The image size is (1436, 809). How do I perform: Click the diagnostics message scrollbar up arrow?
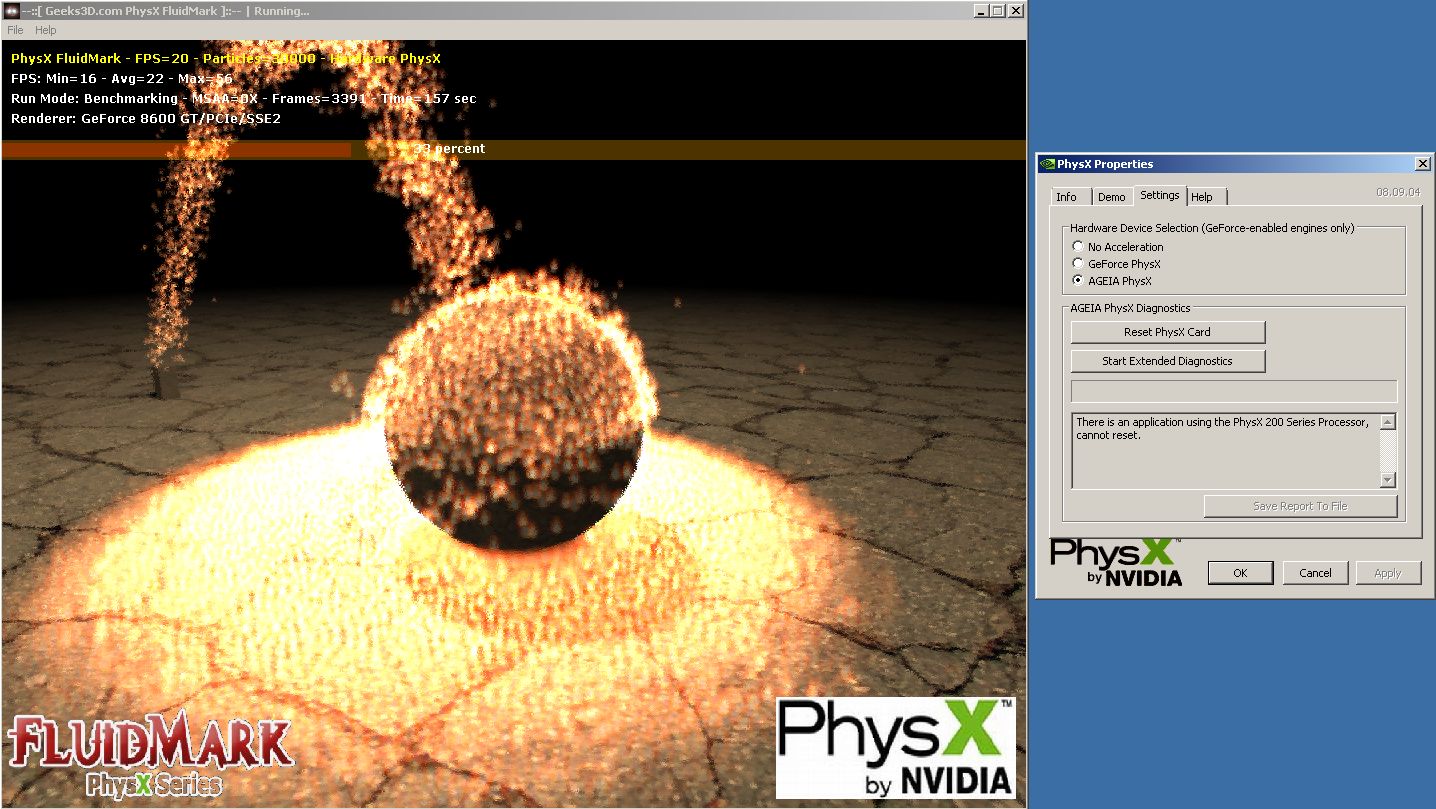(1387, 422)
